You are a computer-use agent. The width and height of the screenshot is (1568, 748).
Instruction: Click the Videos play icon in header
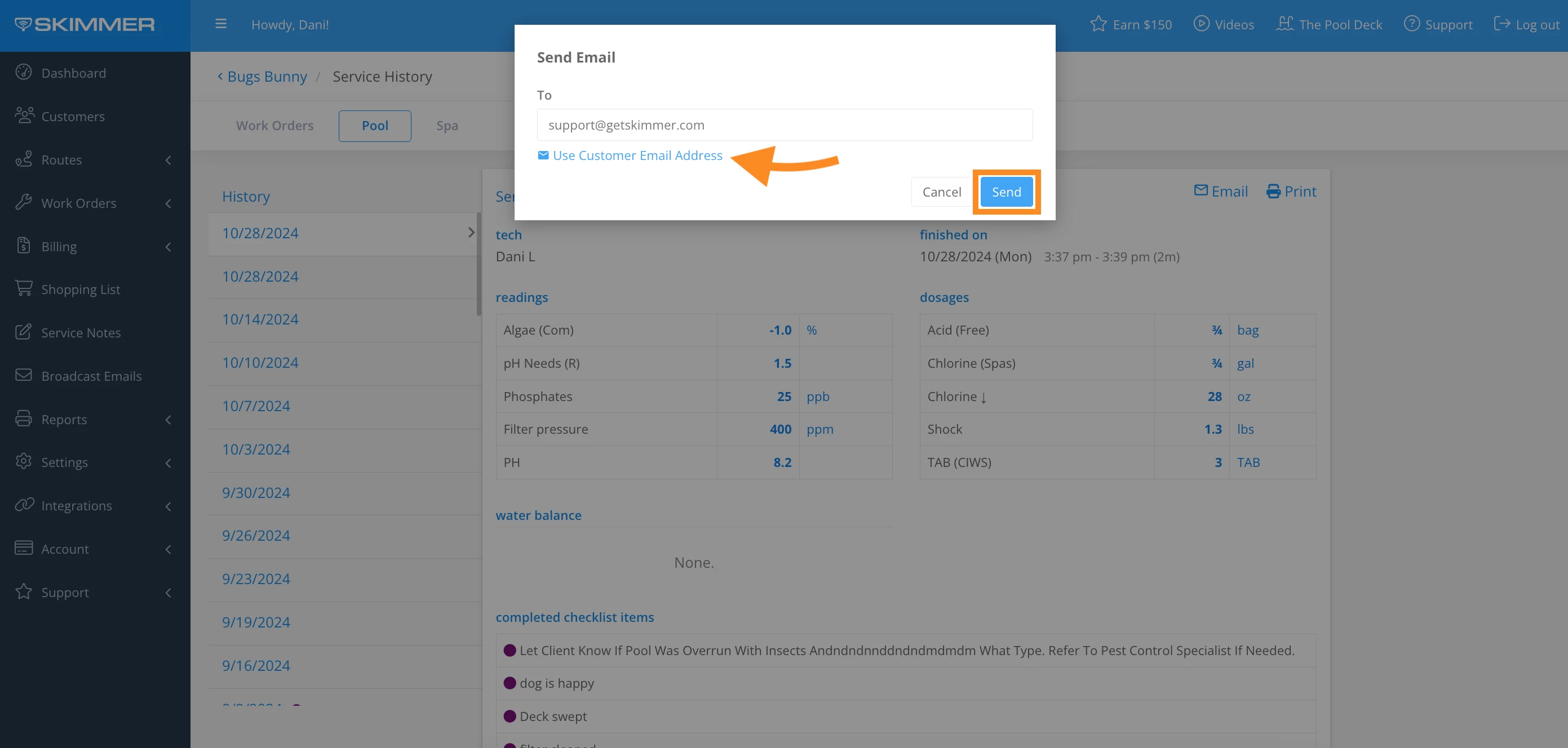[x=1201, y=24]
